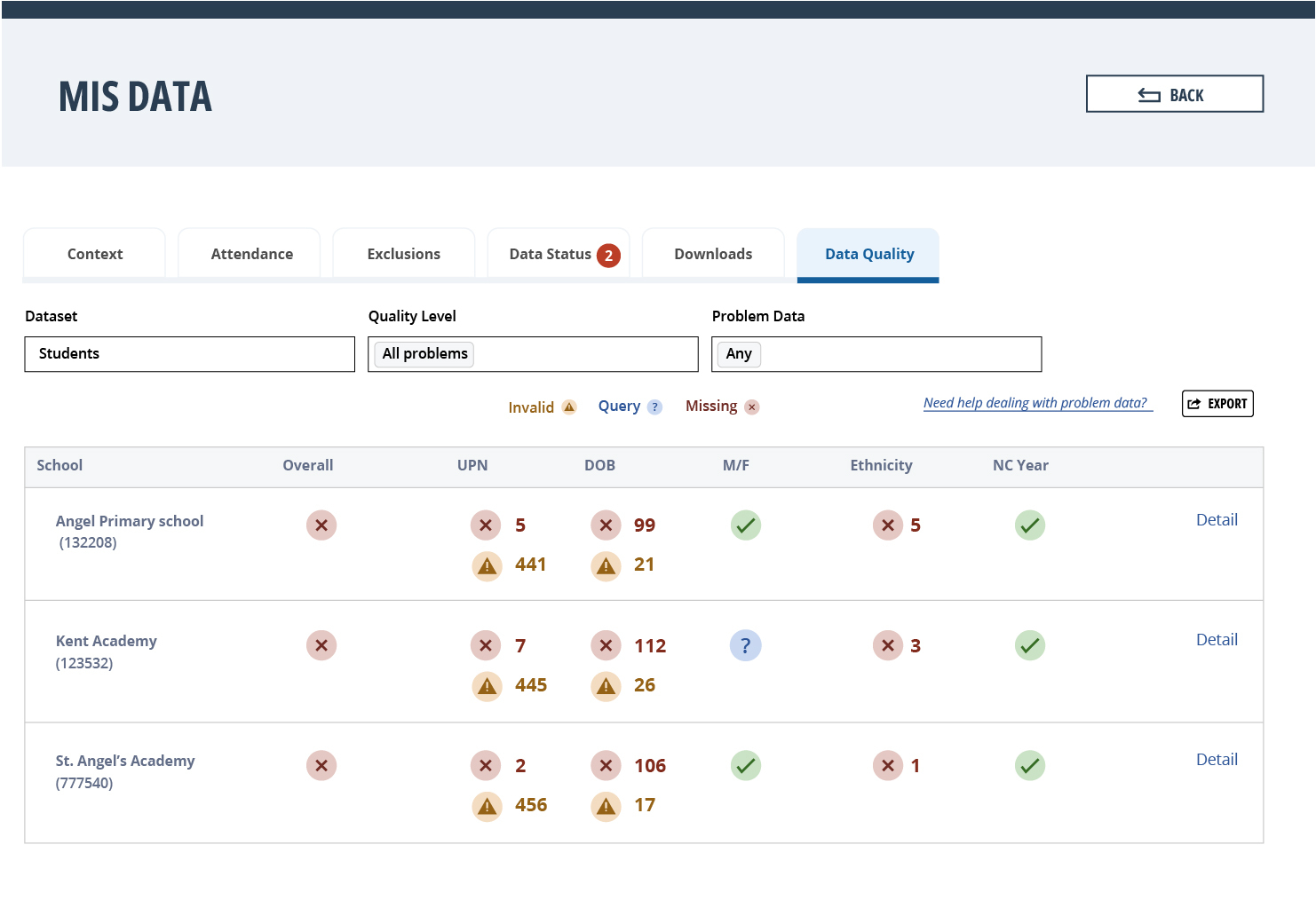Image resolution: width=1316 pixels, height=916 pixels.
Task: Sort by the School column header
Action: [59, 465]
